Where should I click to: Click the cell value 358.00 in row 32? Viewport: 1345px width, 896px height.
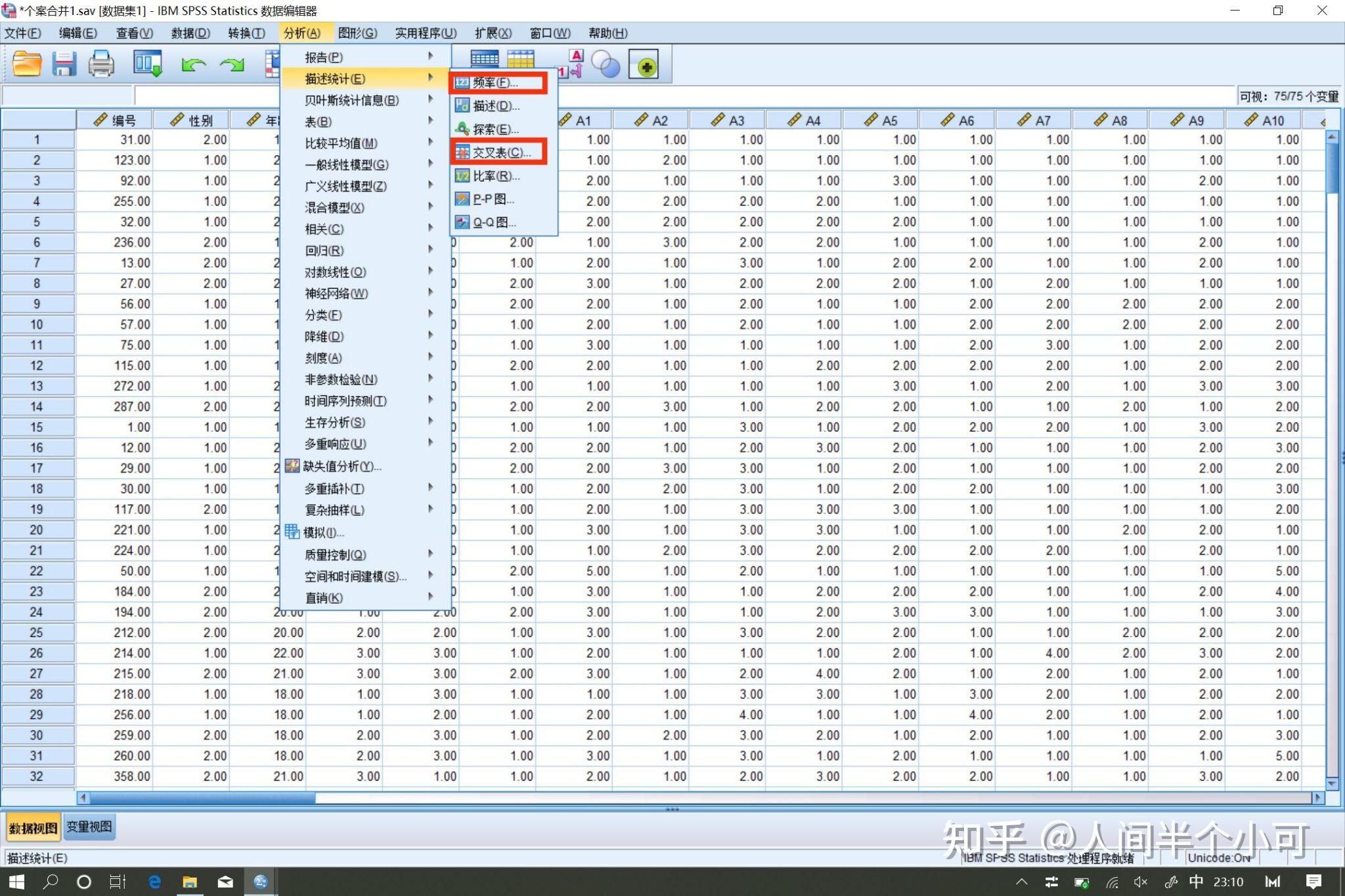(x=115, y=777)
